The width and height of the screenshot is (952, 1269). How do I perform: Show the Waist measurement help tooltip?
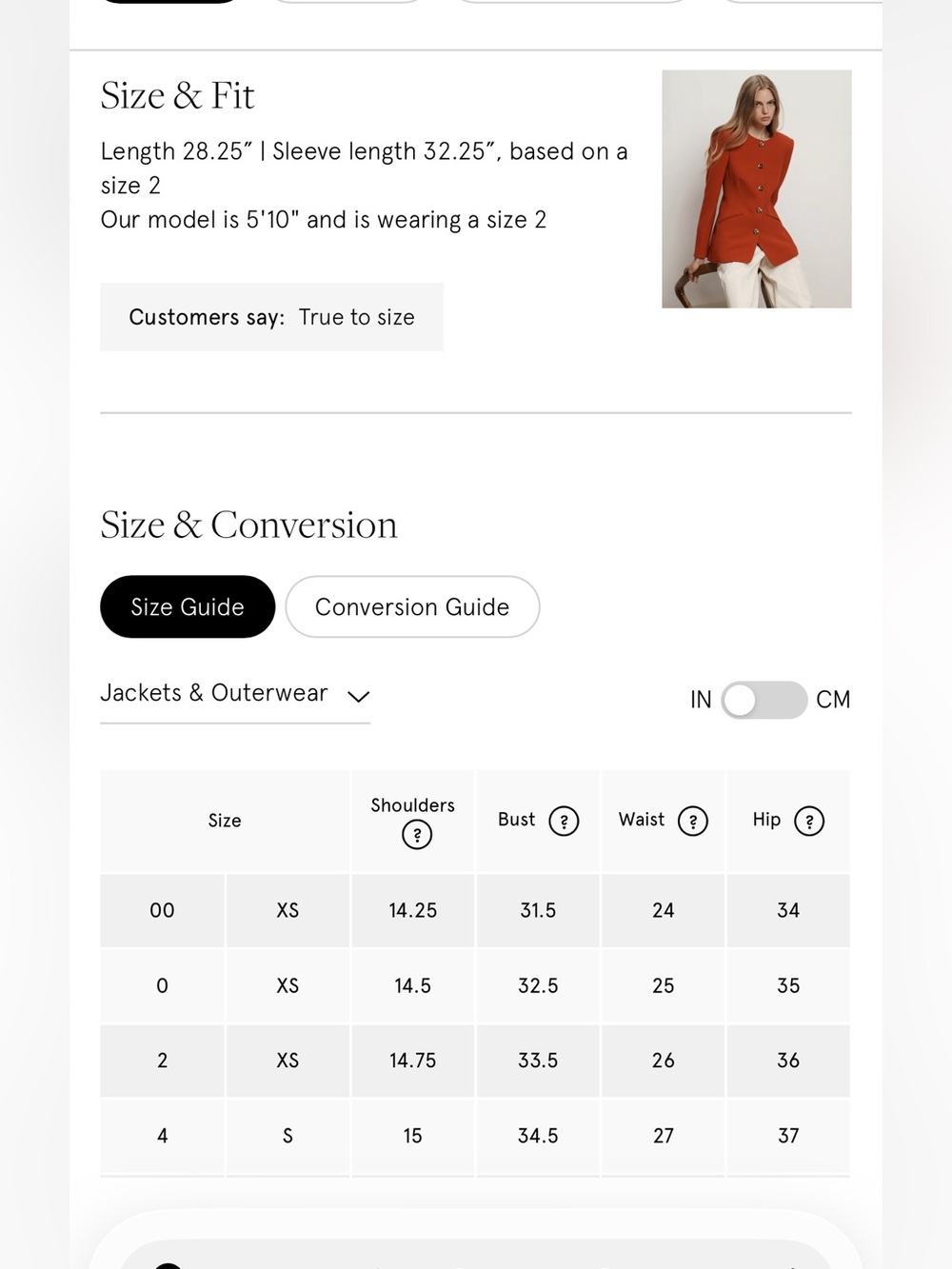(692, 821)
